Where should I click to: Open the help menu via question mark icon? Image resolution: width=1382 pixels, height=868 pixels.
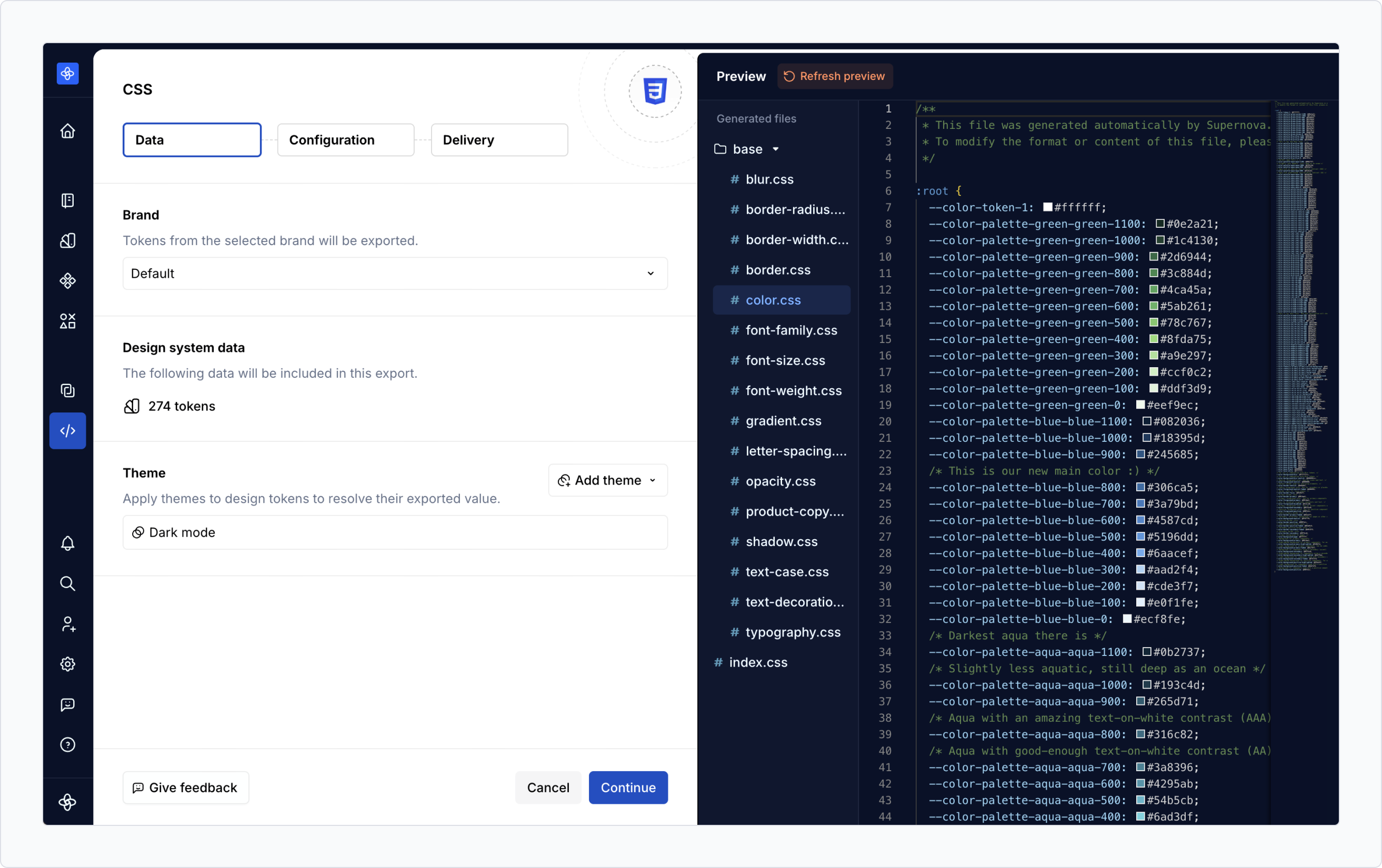[x=68, y=745]
